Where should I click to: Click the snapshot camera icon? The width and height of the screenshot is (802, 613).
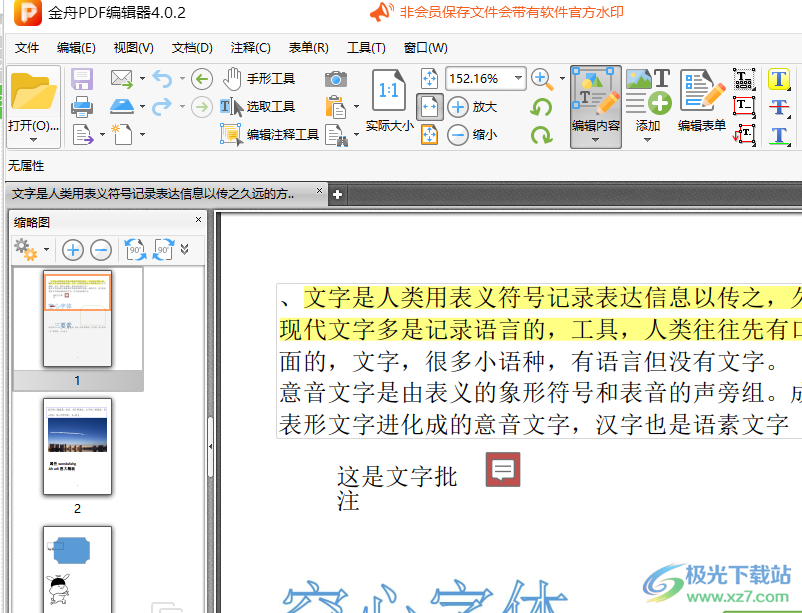click(336, 79)
